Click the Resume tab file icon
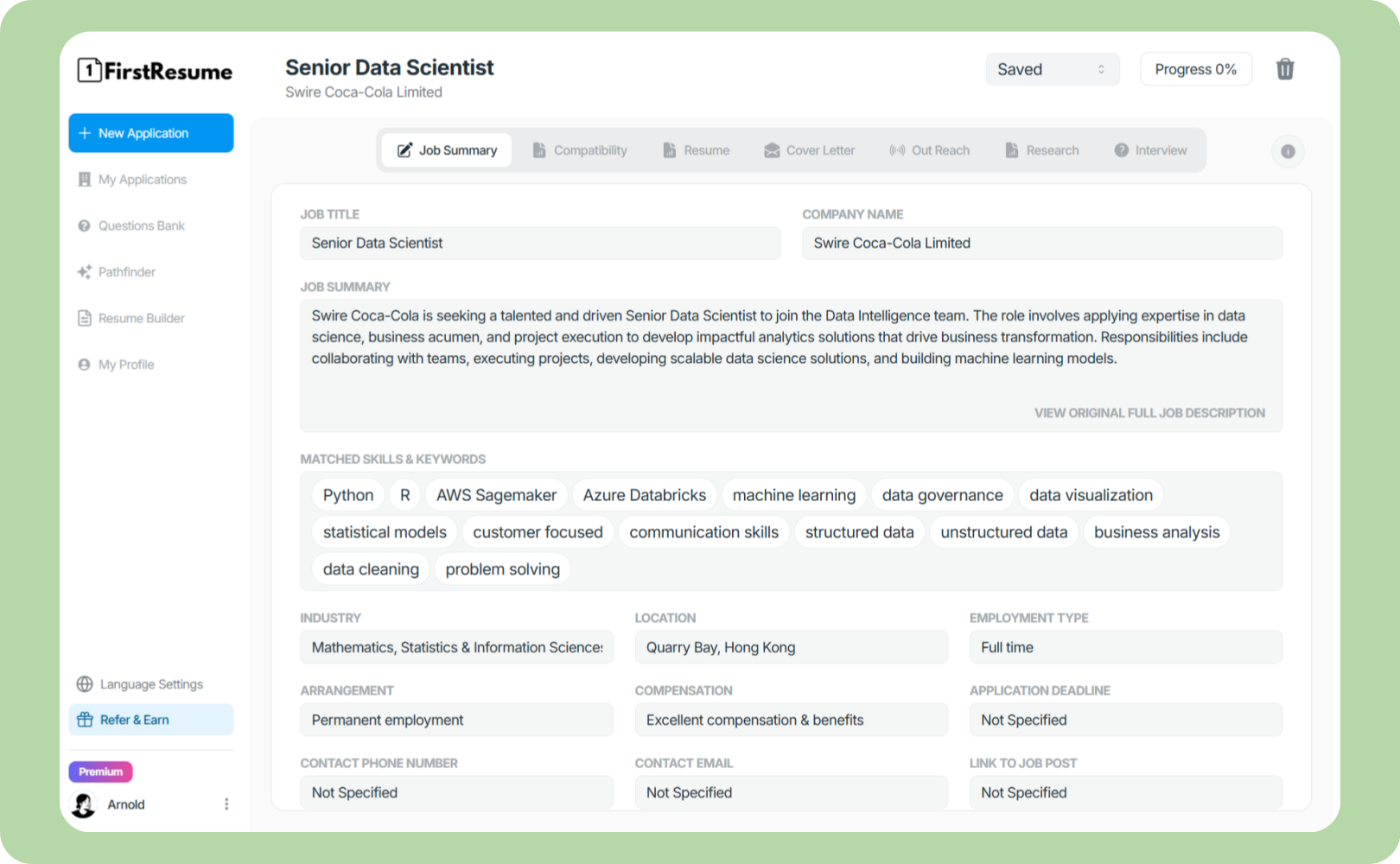Viewport: 1400px width, 864px height. (x=669, y=150)
